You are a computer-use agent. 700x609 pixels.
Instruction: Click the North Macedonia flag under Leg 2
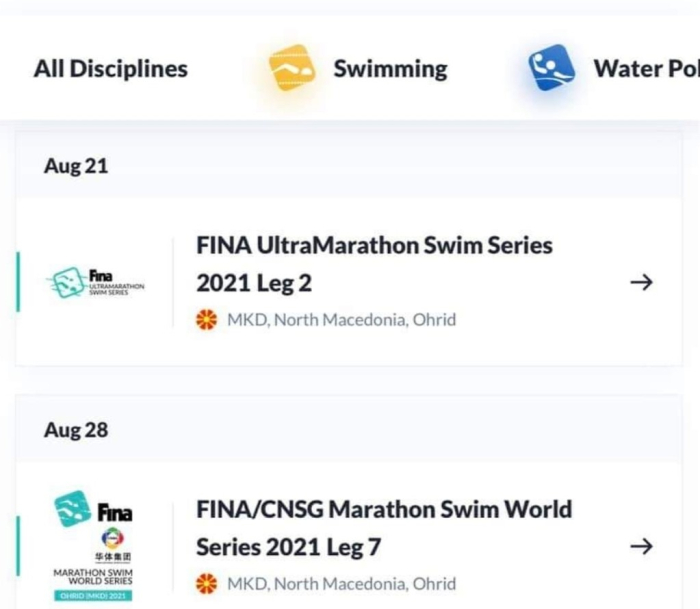207,320
